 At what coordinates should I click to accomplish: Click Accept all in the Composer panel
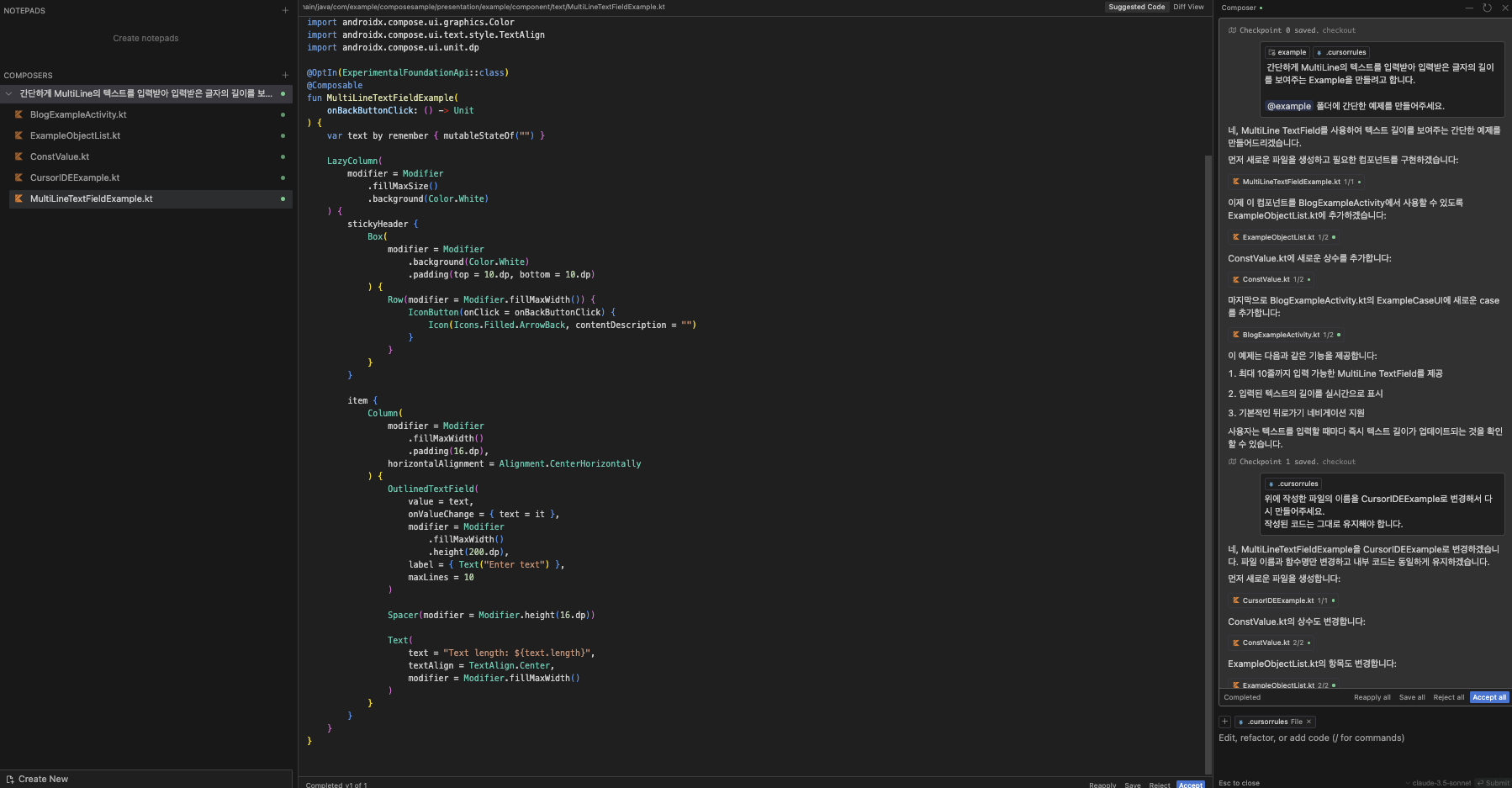click(x=1489, y=697)
